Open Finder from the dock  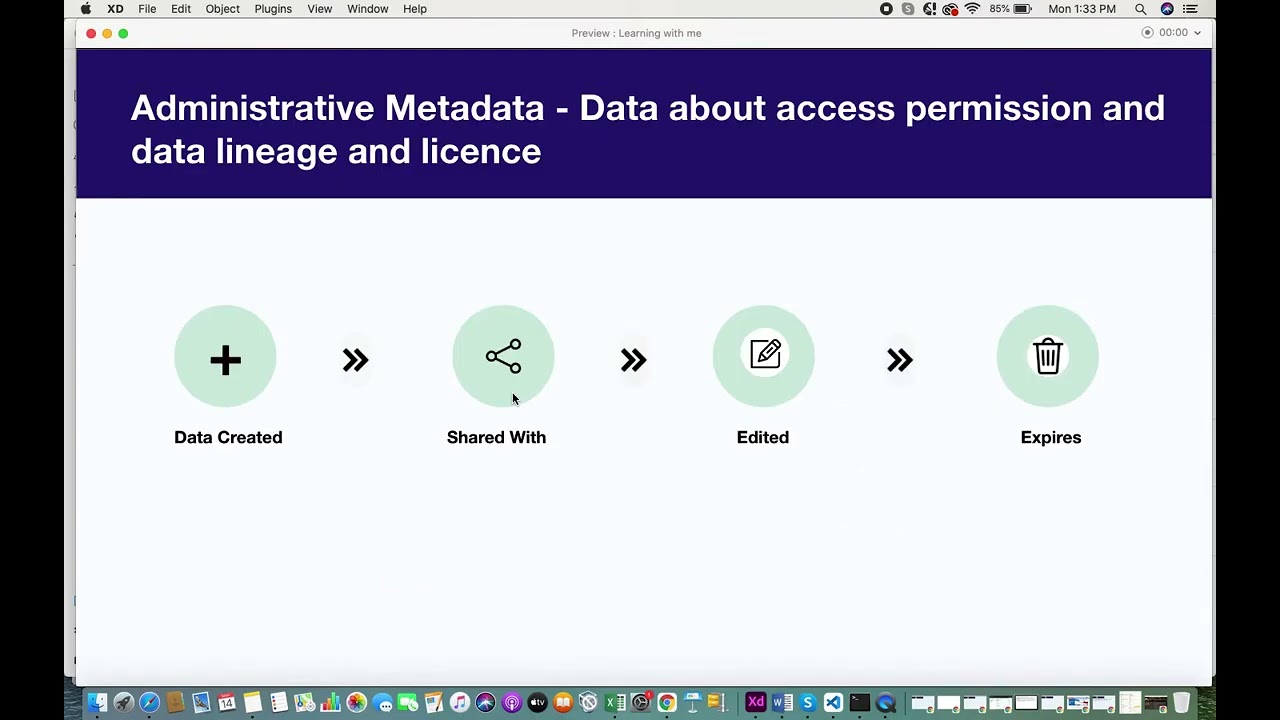coord(95,703)
